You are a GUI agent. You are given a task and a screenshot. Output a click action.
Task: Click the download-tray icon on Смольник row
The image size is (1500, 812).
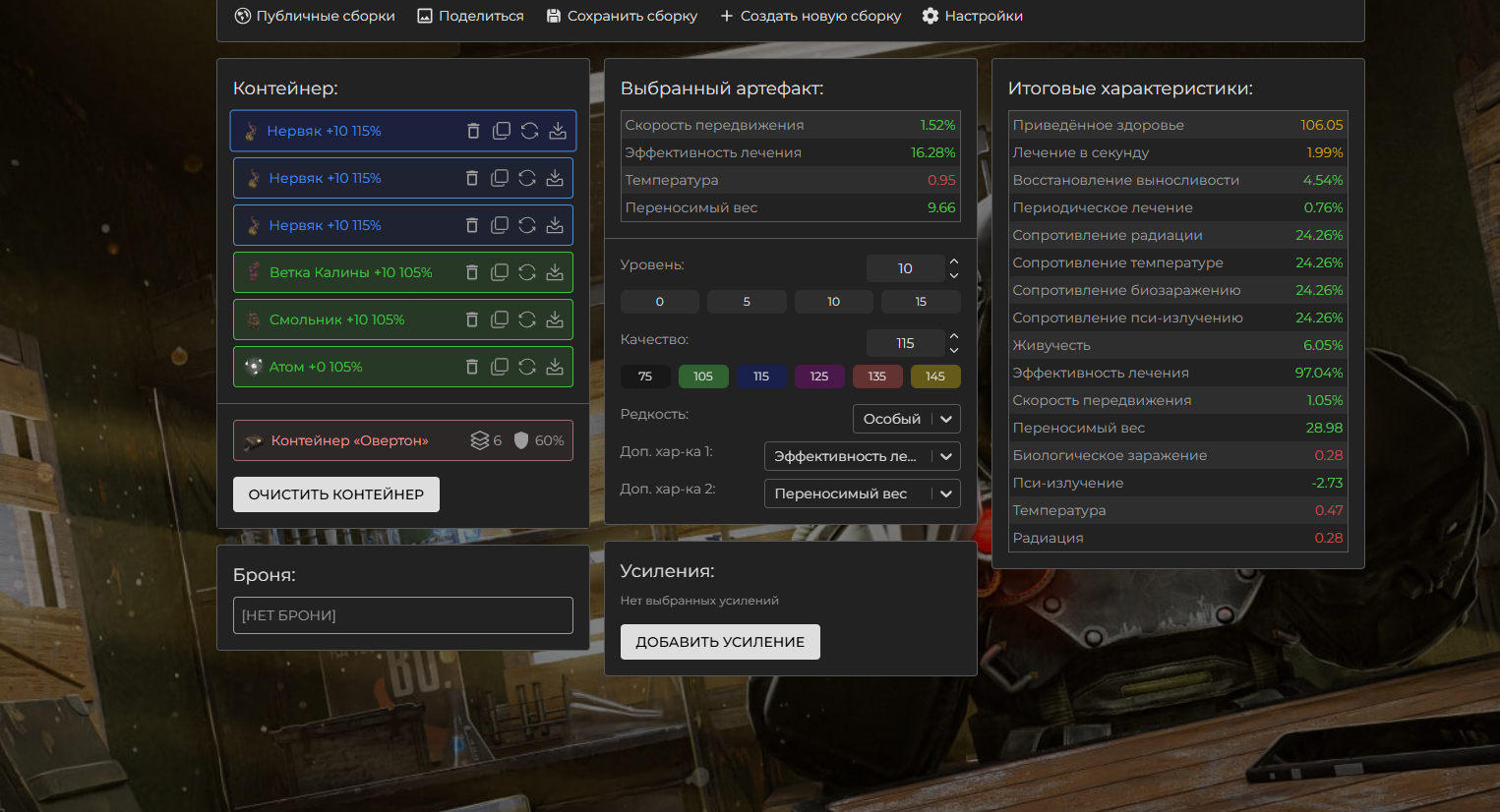point(555,319)
